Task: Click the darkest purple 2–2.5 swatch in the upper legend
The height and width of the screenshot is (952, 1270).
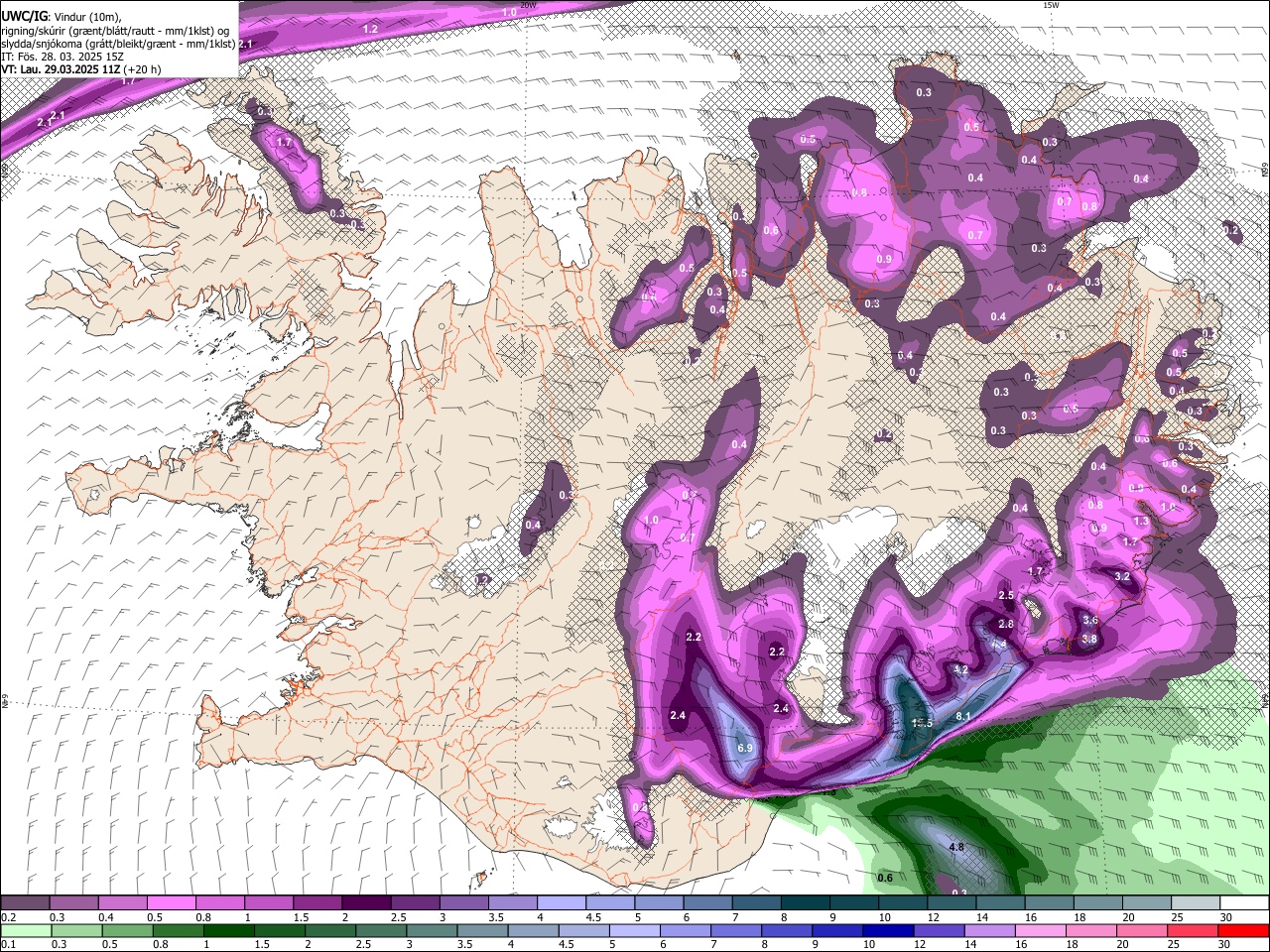Action: point(367,902)
